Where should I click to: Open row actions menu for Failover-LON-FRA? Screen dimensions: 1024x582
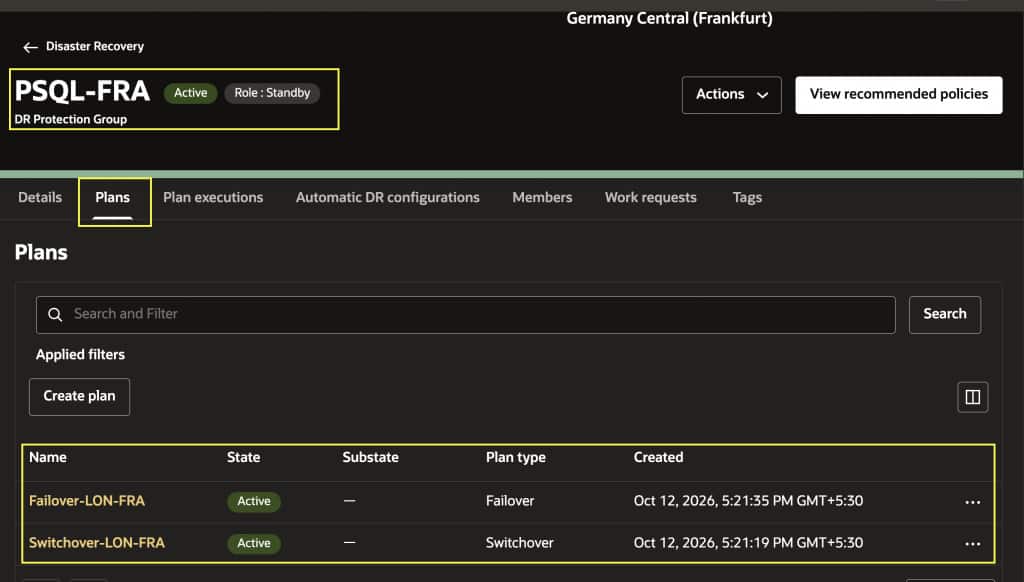tap(972, 502)
